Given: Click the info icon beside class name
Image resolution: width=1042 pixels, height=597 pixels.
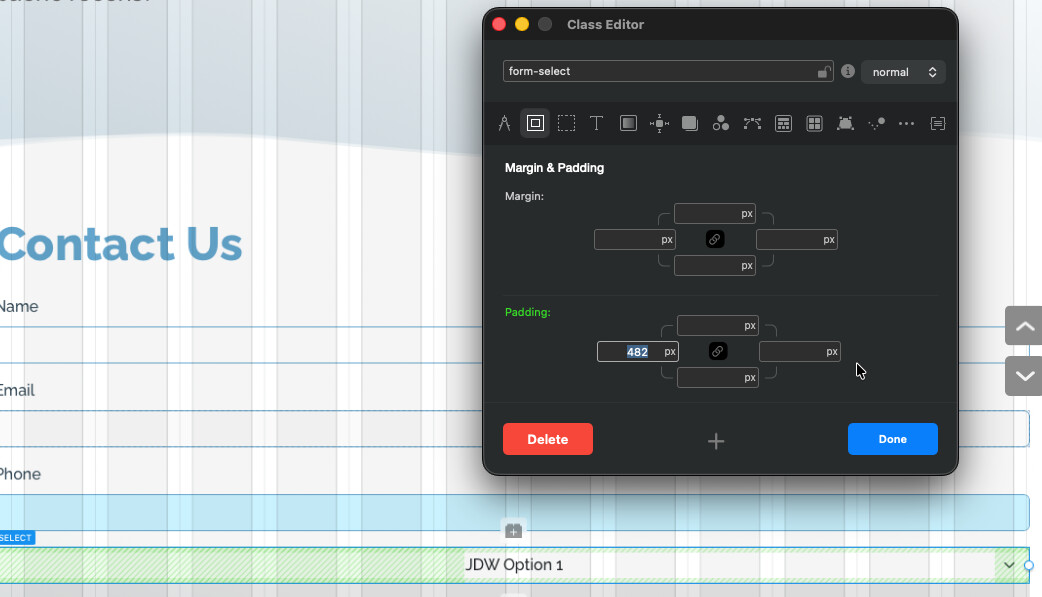Looking at the screenshot, I should (848, 72).
